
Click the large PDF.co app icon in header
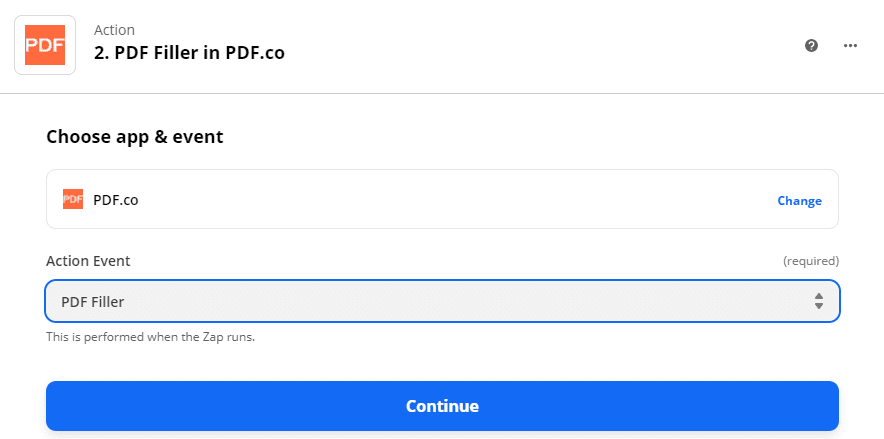(x=45, y=45)
